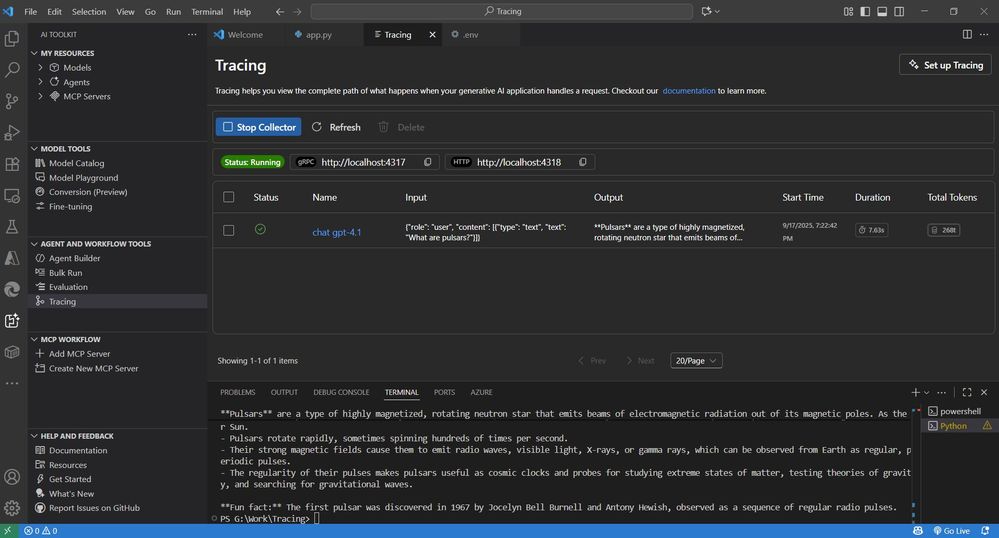The image size is (999, 538).
Task: Switch to the Problems panel tab
Action: 238,392
